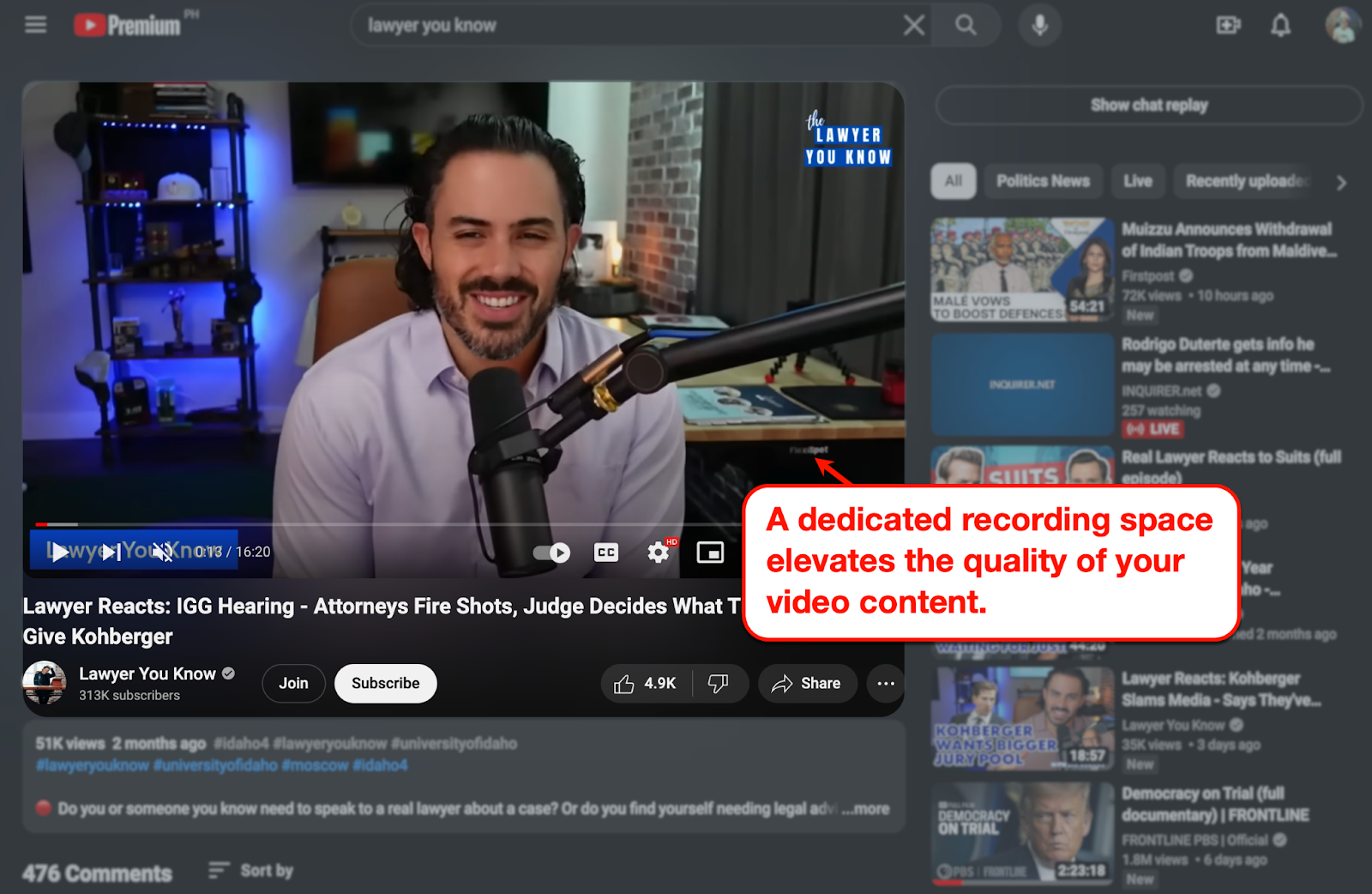
Task: Toggle closed captions
Action: click(606, 553)
